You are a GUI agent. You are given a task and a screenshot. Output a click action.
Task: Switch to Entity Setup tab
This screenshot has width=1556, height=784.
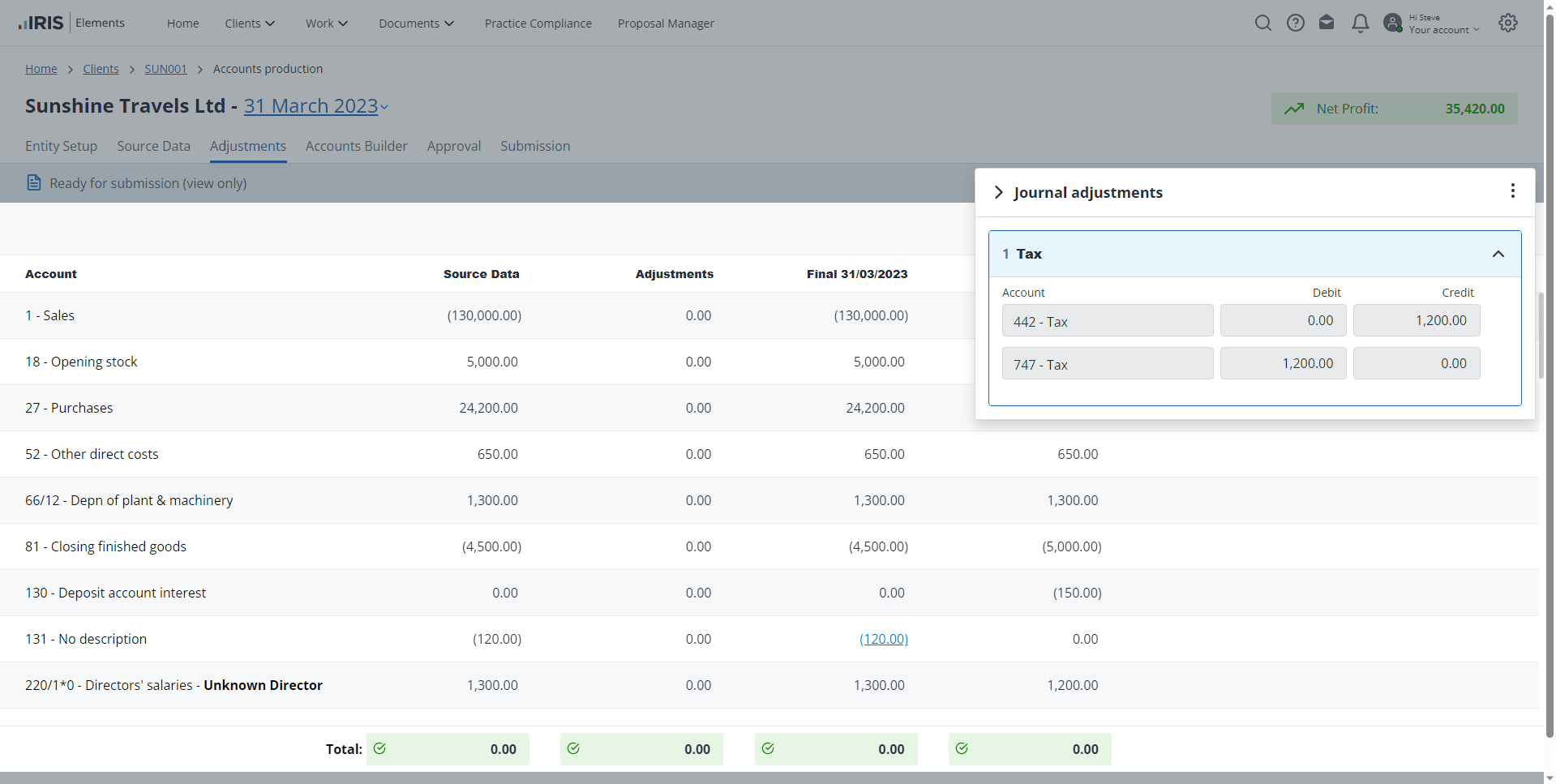tap(61, 146)
